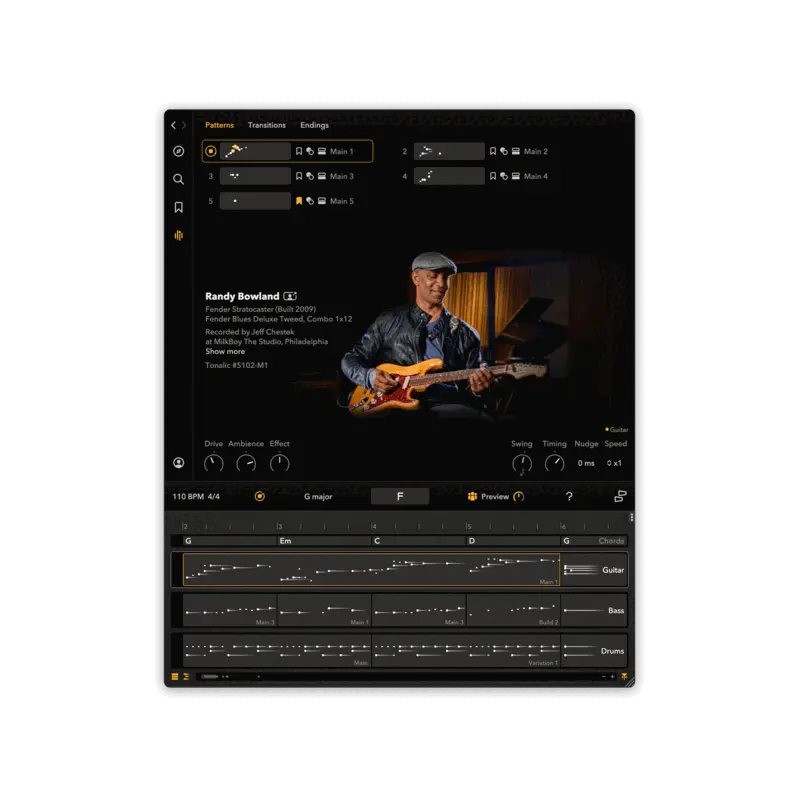Open the 110 BPM tempo setting
The height and width of the screenshot is (800, 800).
(x=188, y=496)
